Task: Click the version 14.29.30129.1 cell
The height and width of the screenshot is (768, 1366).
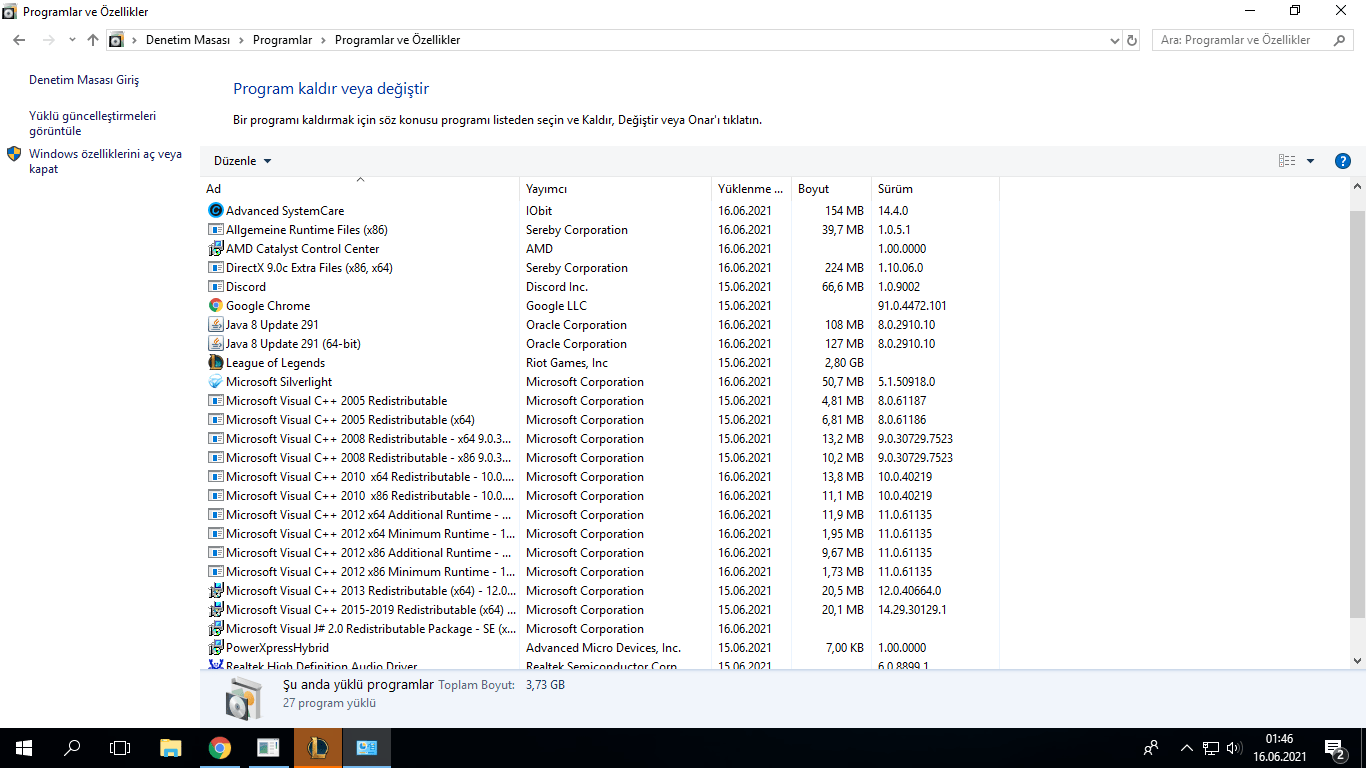Action: coord(912,610)
